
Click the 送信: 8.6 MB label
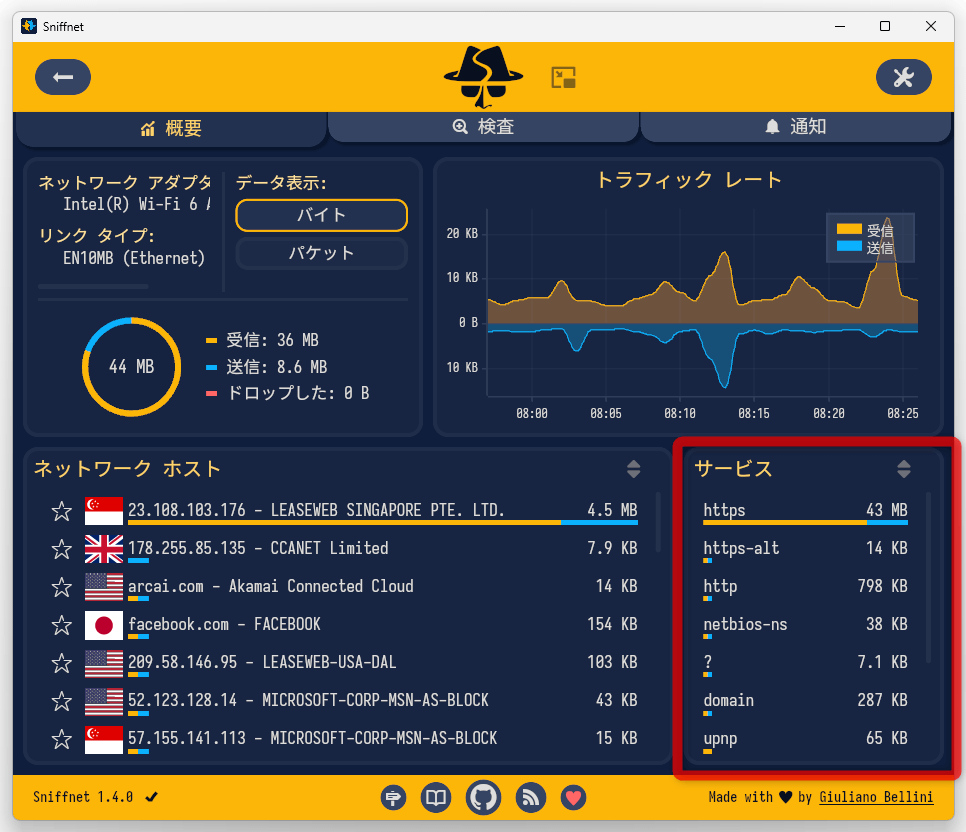tap(276, 367)
